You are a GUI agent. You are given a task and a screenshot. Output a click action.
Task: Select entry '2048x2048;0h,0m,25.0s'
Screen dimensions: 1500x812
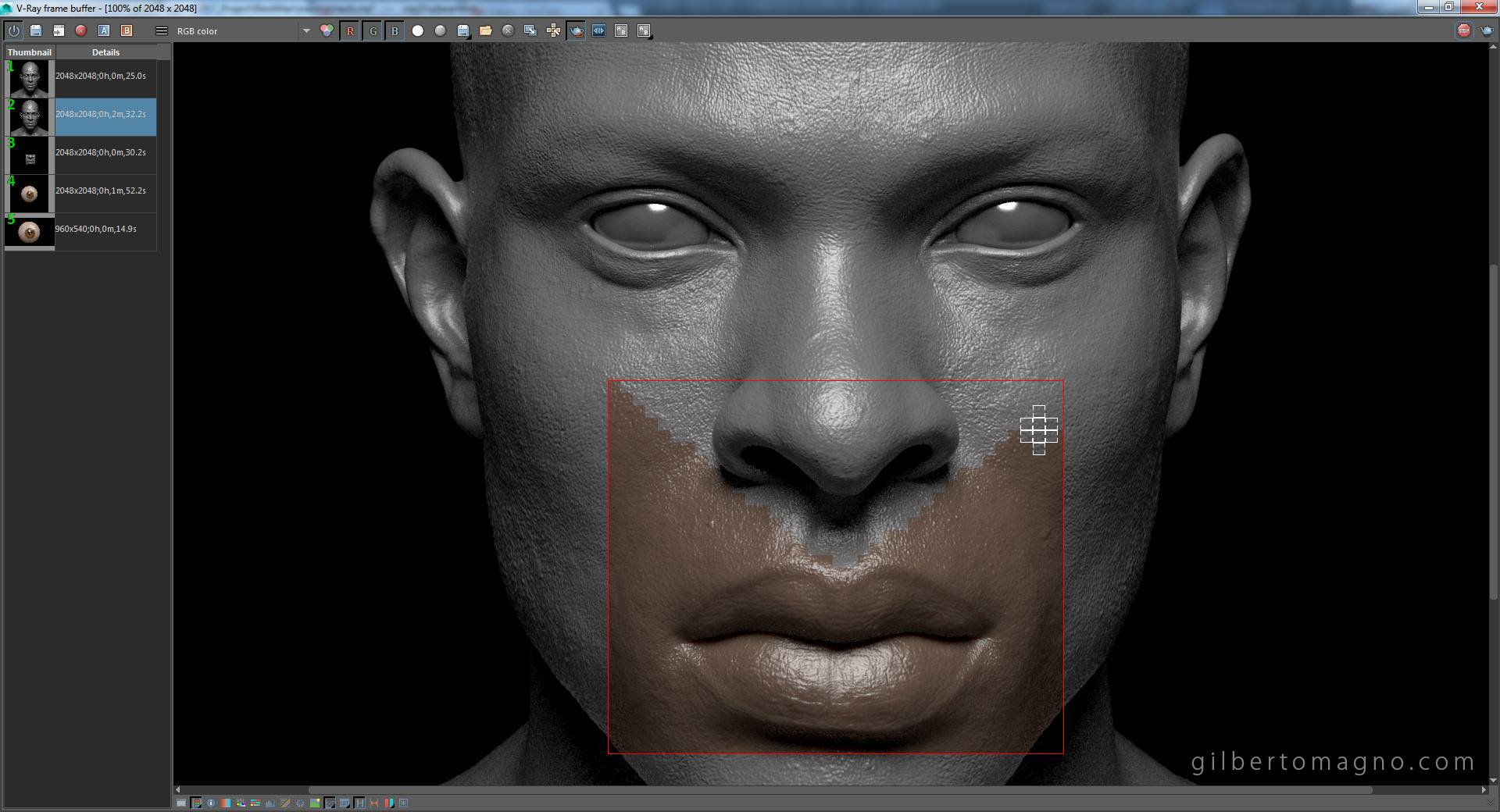pyautogui.click(x=105, y=78)
